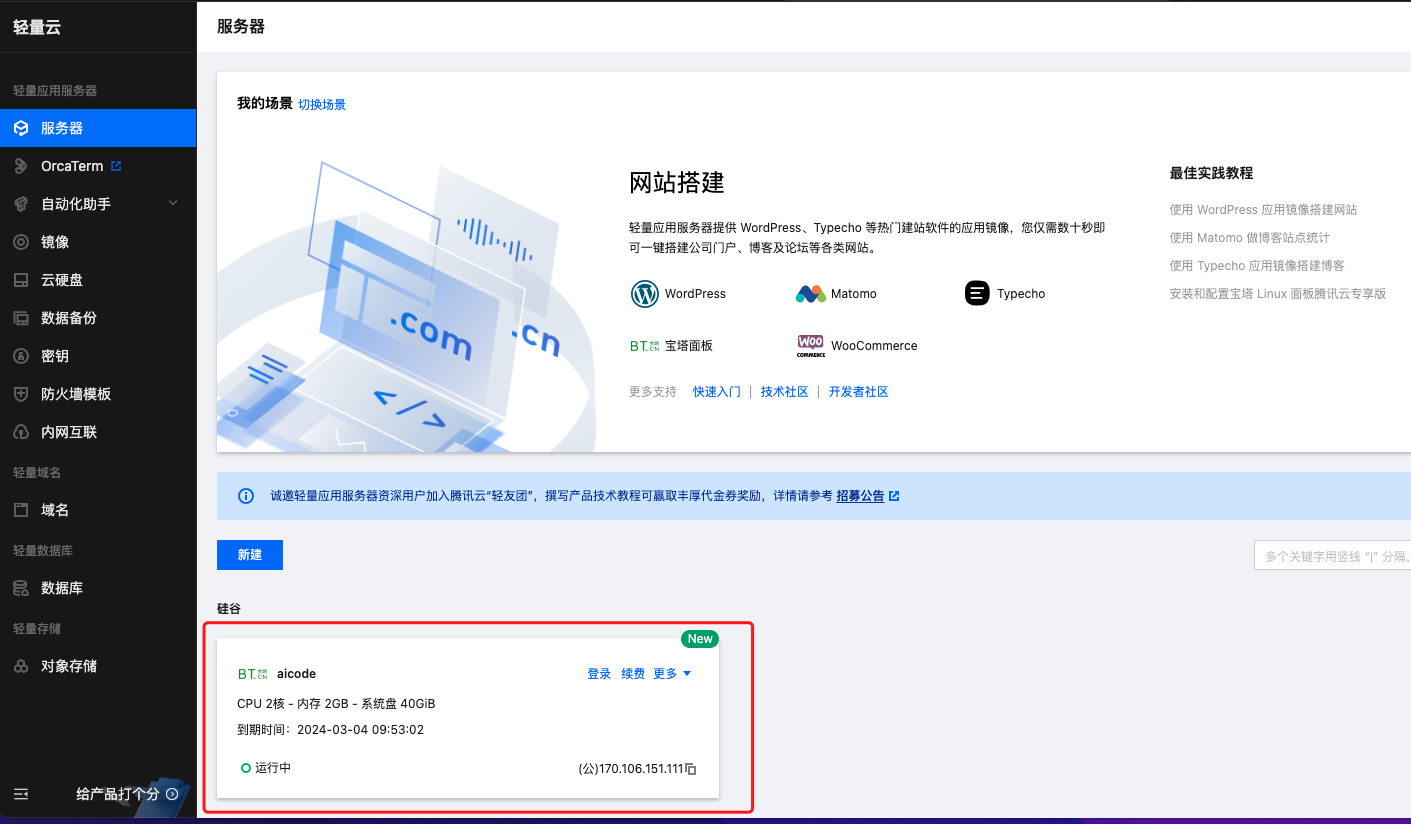Open the 更多 dropdown on aicode

pyautogui.click(x=672, y=674)
